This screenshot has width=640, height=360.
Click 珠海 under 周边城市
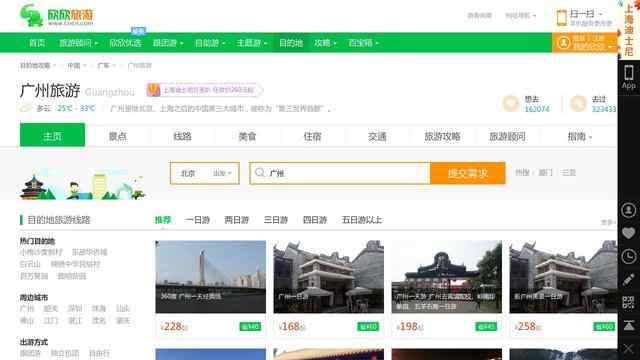pyautogui.click(x=99, y=308)
